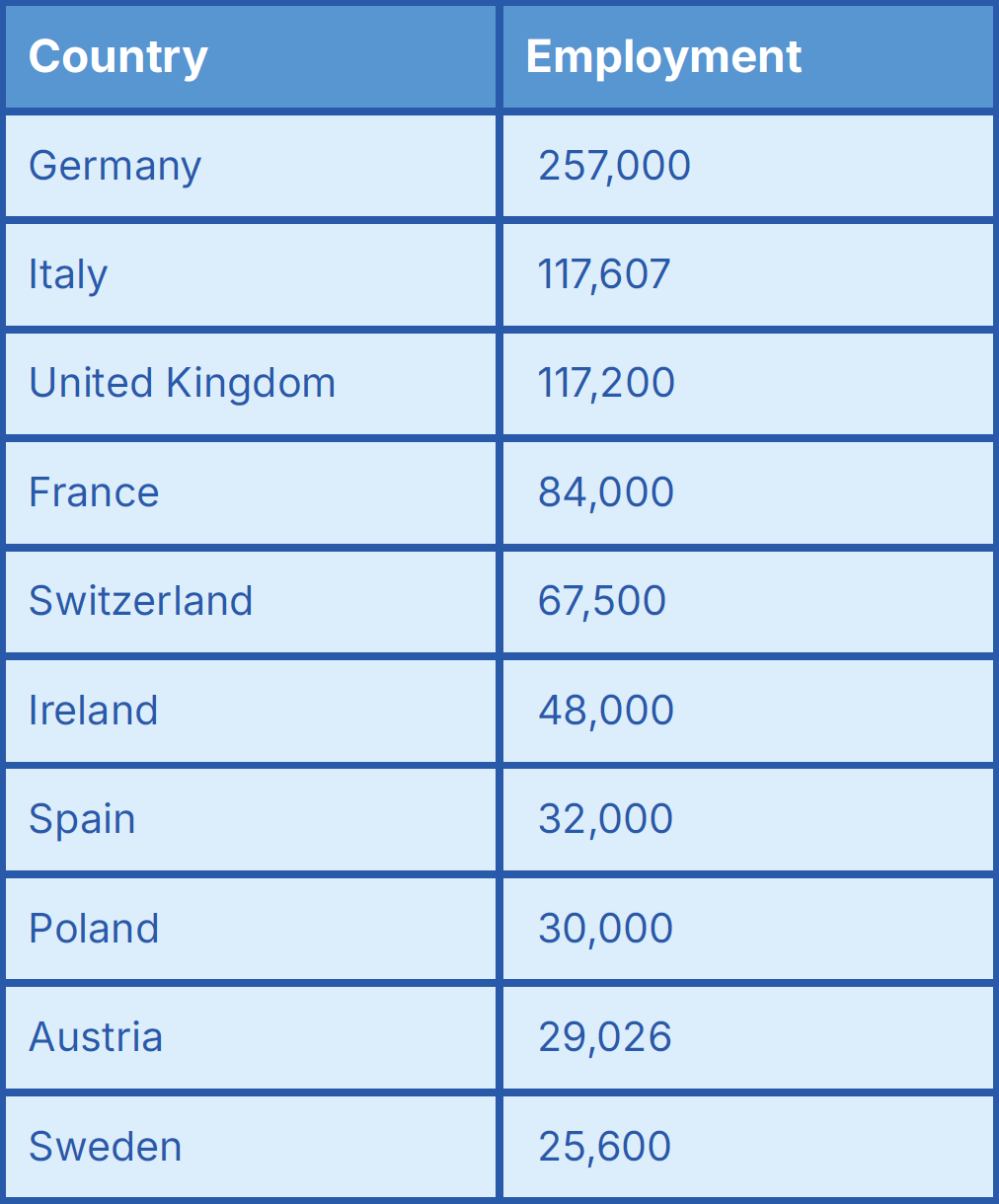Select Sweden's 25,600 value
Viewport: 999px width, 1204px height.
point(605,1147)
